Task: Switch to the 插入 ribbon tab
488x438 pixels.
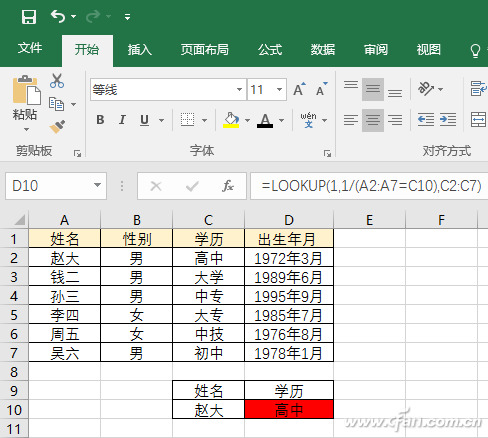Action: click(x=140, y=50)
